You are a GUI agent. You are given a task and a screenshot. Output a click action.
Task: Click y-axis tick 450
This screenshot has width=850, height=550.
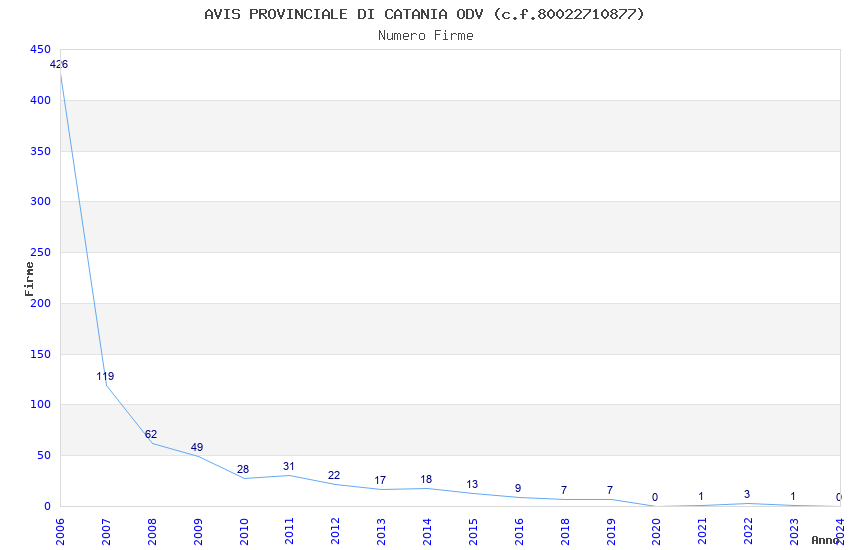tap(40, 49)
